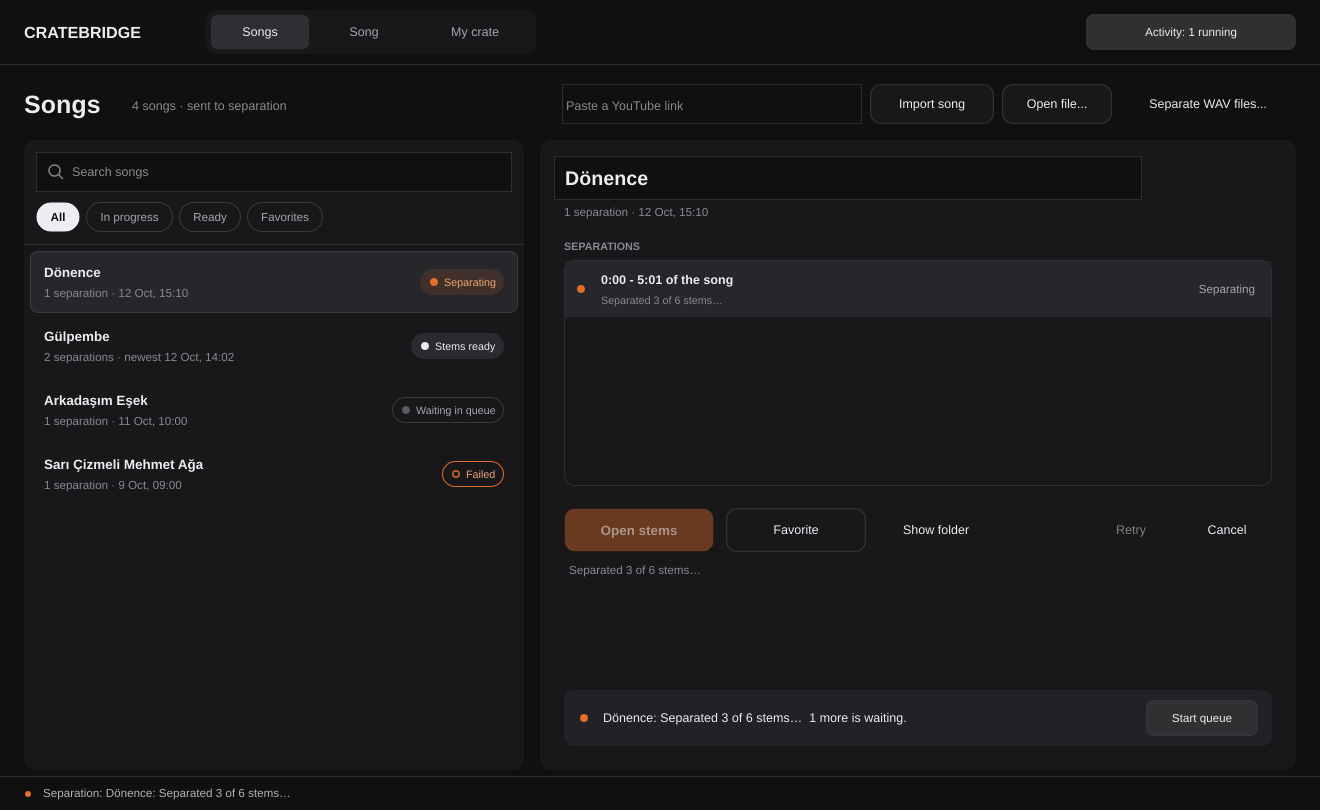Click the SEPARATIONS section heading
1320x810 pixels.
point(602,246)
